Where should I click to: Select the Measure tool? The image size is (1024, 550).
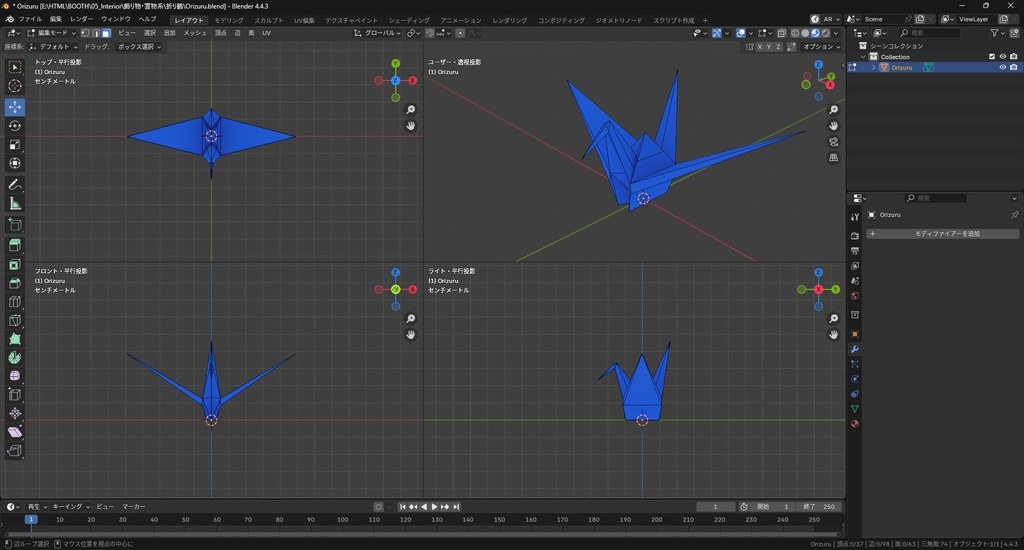click(x=14, y=204)
